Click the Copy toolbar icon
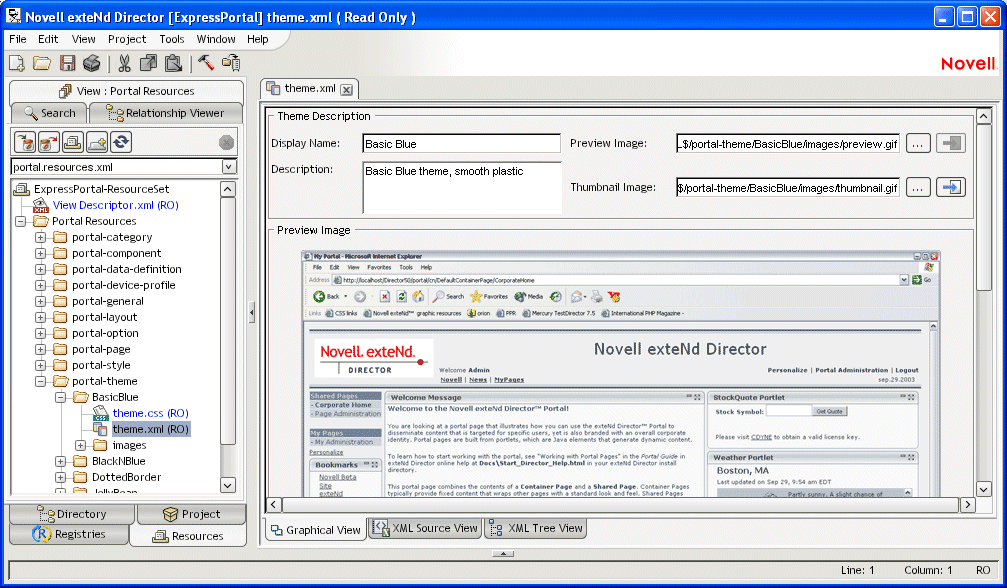 tap(148, 63)
